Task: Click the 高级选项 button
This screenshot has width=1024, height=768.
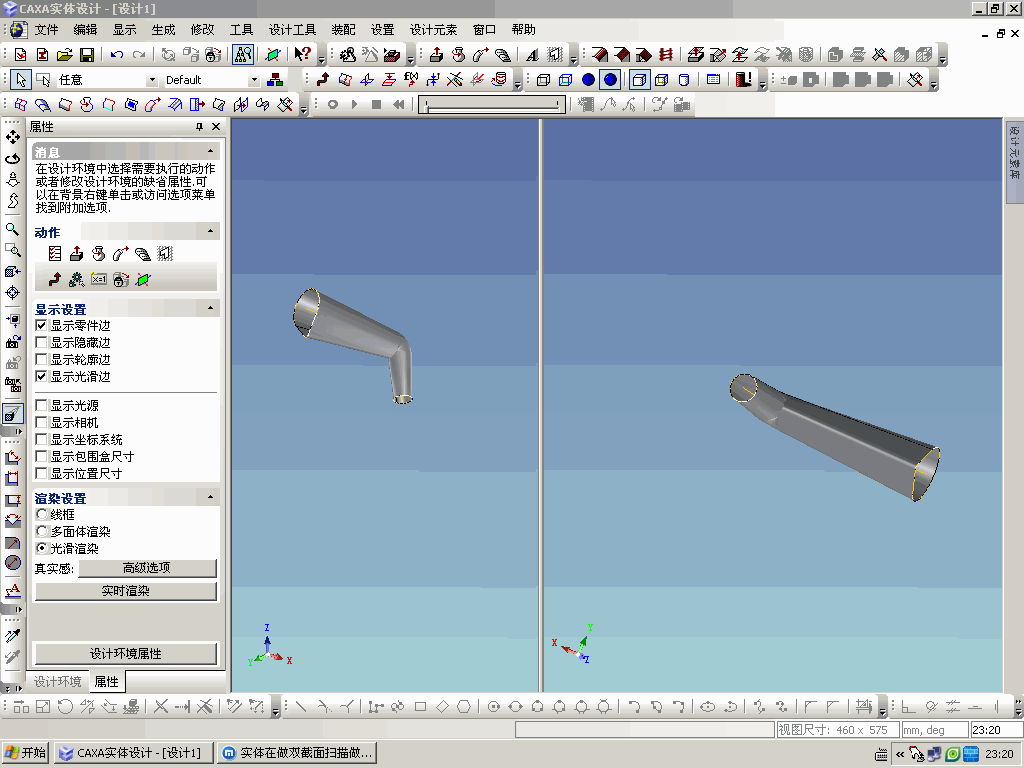Action: point(147,568)
